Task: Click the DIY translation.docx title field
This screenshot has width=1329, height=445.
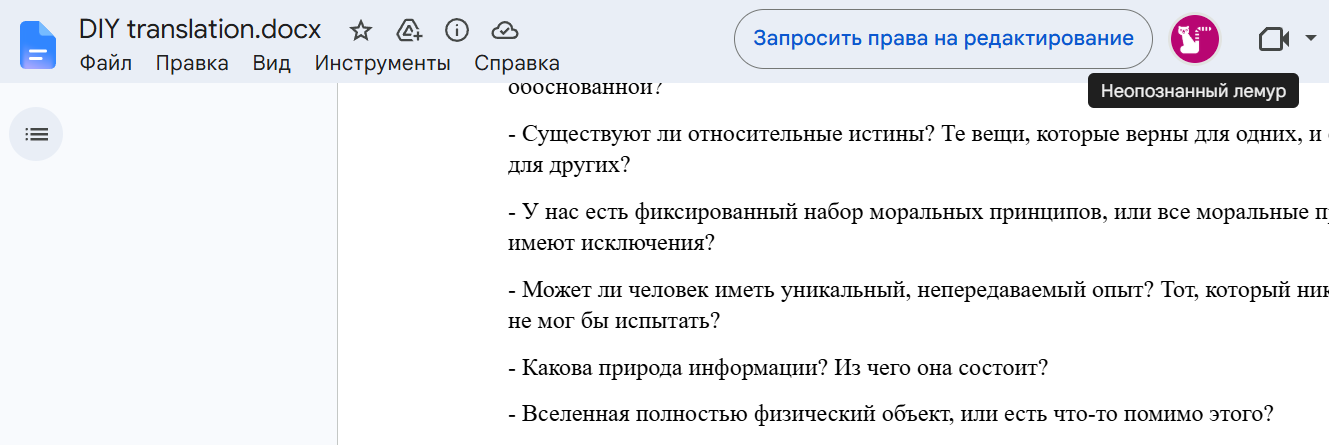Action: [x=200, y=30]
